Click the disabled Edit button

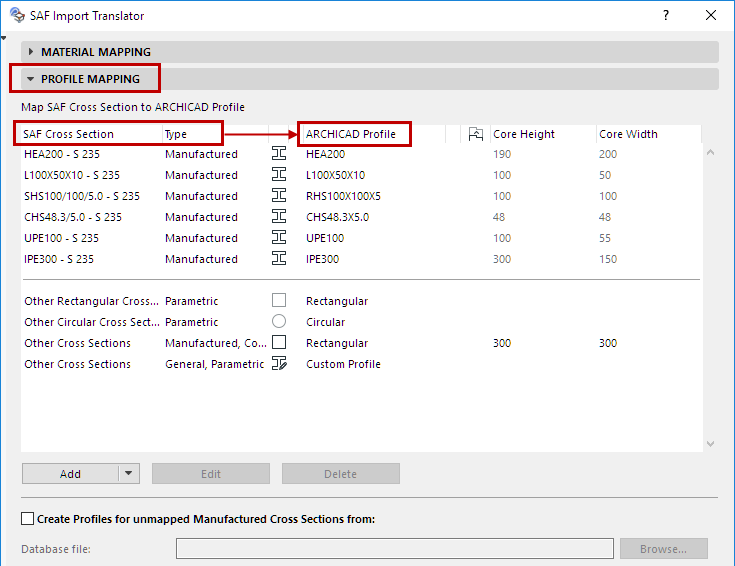point(211,474)
